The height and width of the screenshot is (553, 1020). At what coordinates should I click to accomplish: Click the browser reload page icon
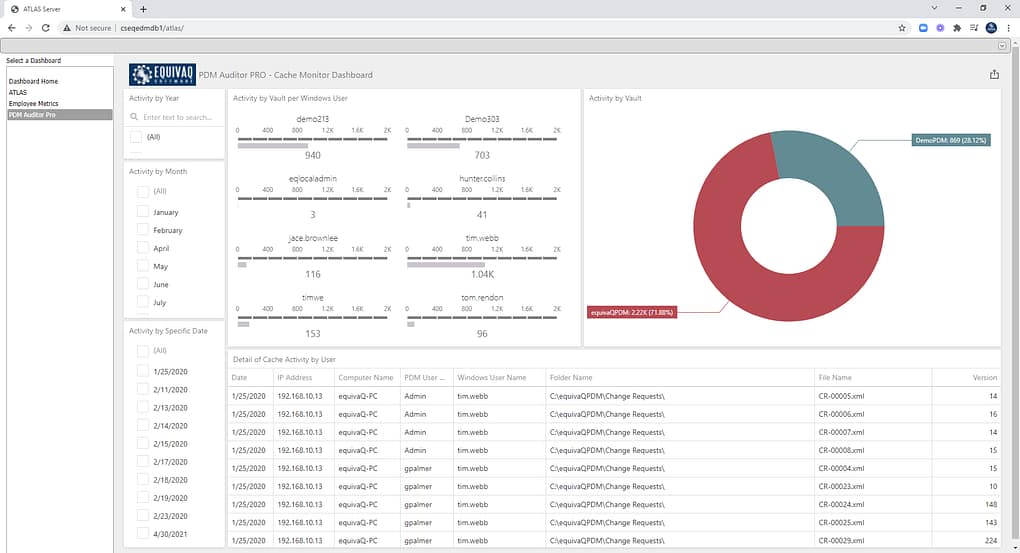pyautogui.click(x=46, y=28)
